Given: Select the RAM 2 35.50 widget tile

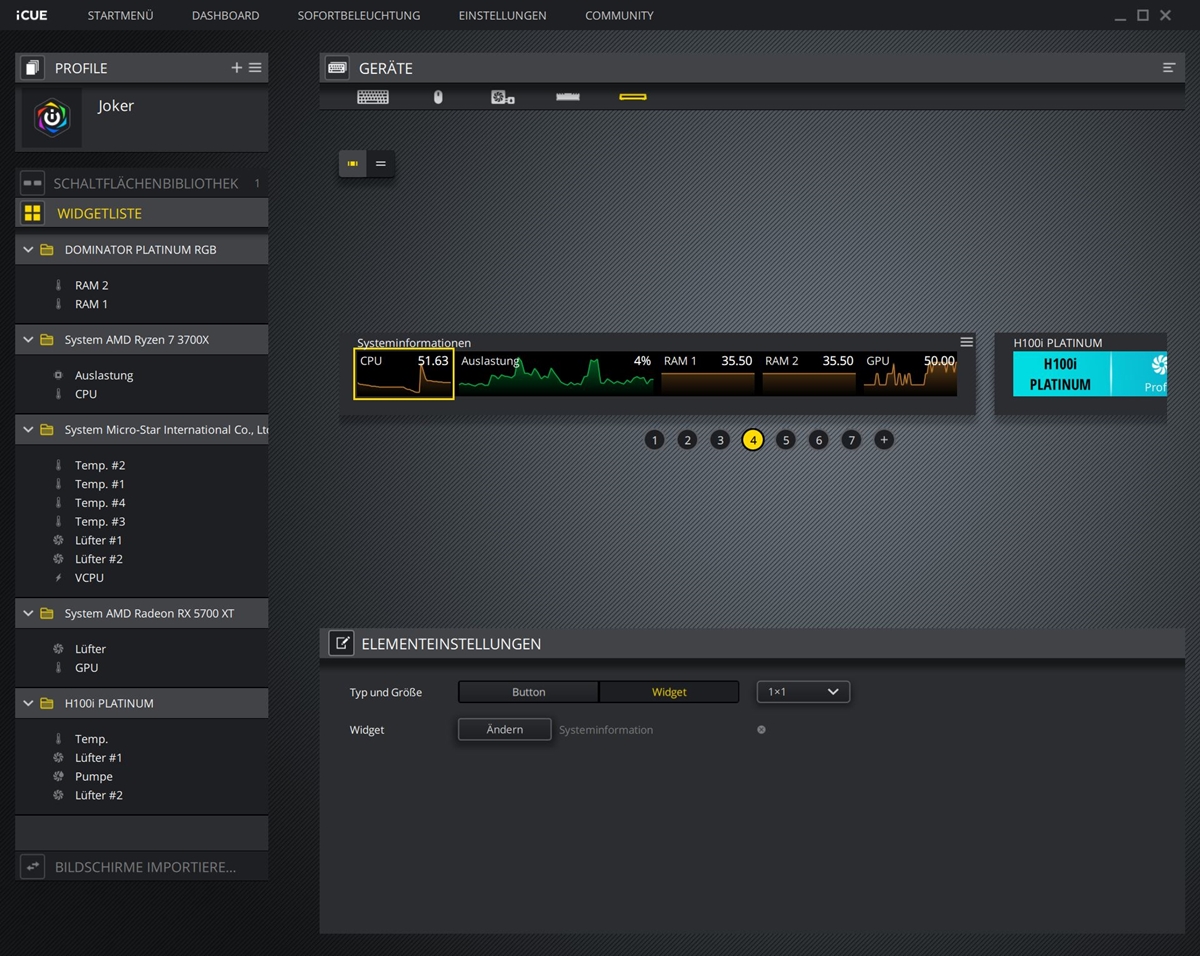Looking at the screenshot, I should click(809, 374).
